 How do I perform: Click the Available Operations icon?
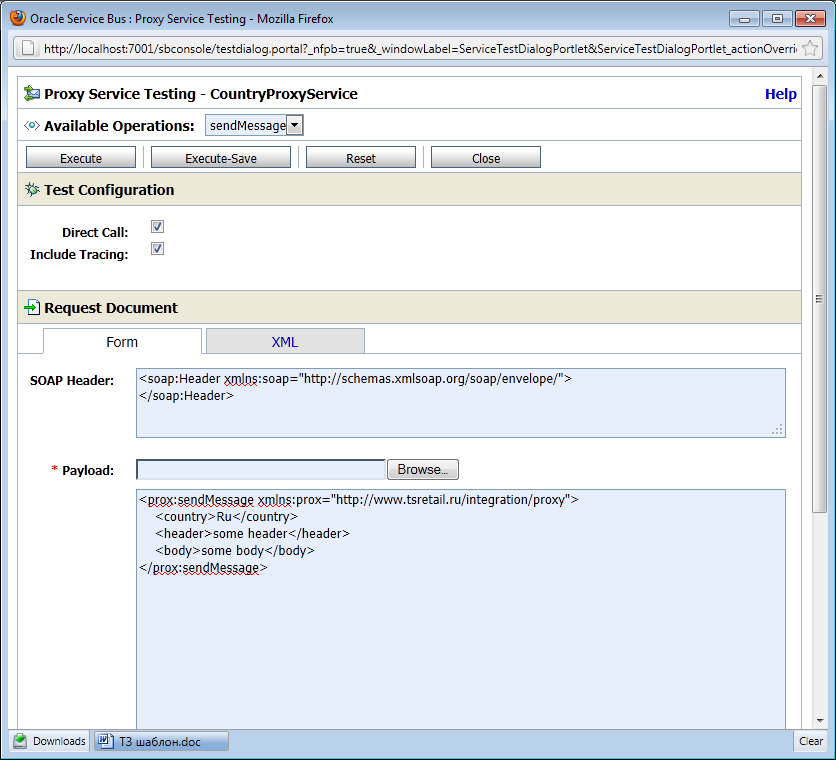(32, 125)
